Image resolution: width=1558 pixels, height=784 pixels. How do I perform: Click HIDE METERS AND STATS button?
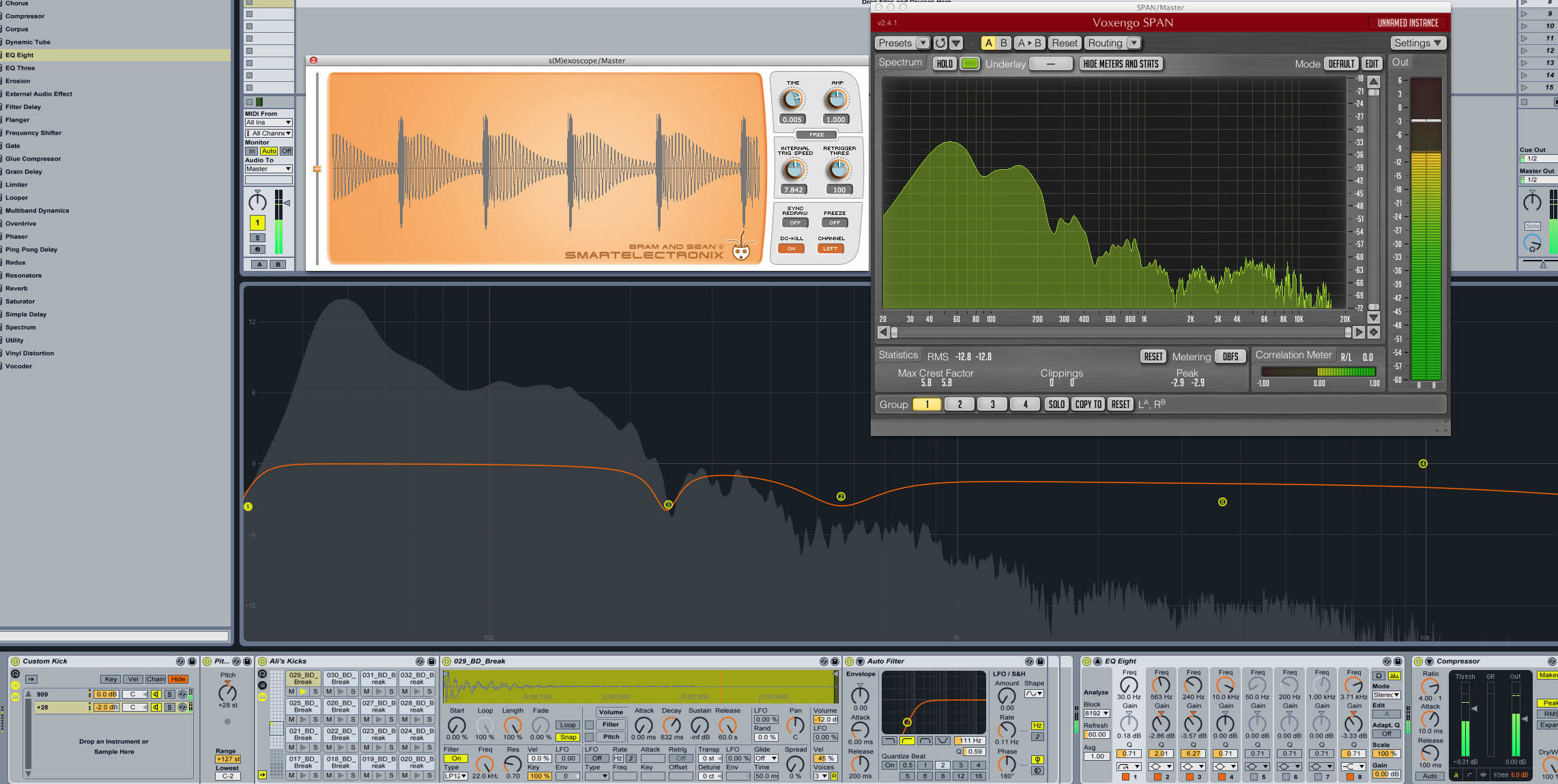[x=1121, y=63]
